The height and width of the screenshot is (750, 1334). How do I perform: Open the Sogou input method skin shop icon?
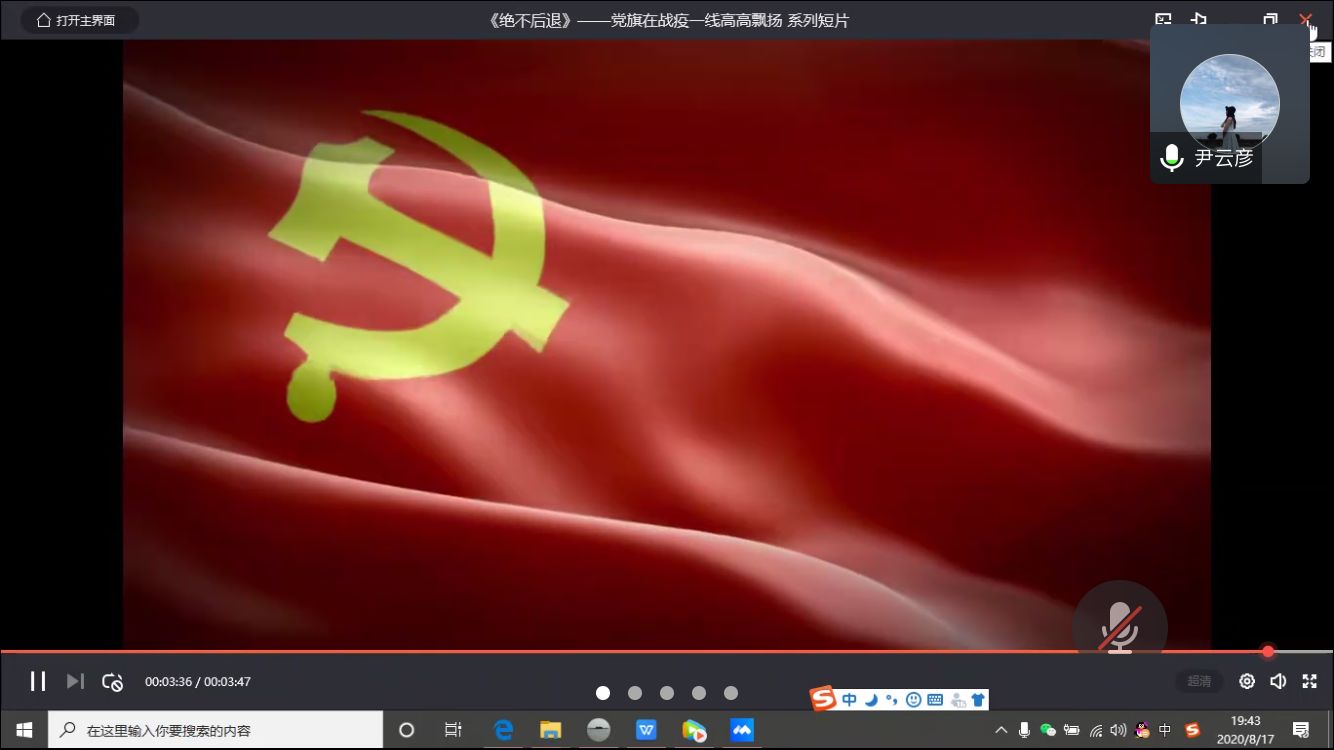pyautogui.click(x=978, y=699)
